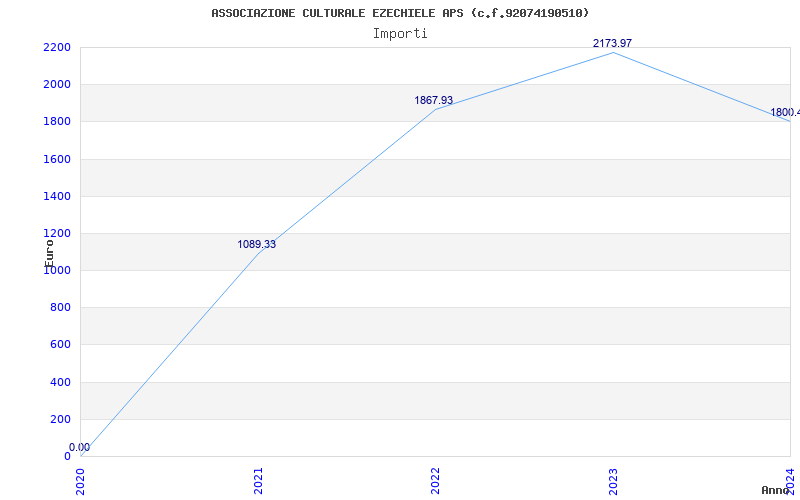Click the 2020 x-axis year label
This screenshot has width=800, height=500.
(x=81, y=481)
